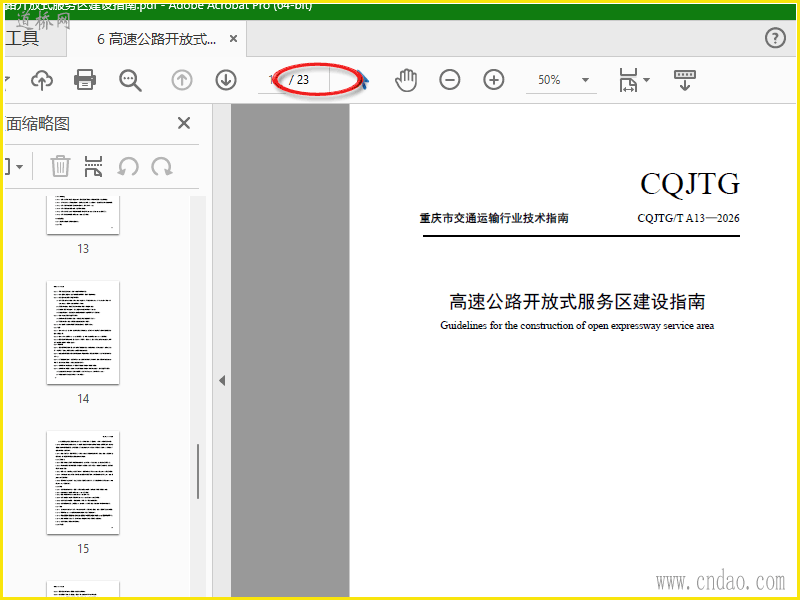Viewport: 800px width, 600px height.
Task: Rotate page clockwise in thumbnails panel
Action: click(x=162, y=166)
